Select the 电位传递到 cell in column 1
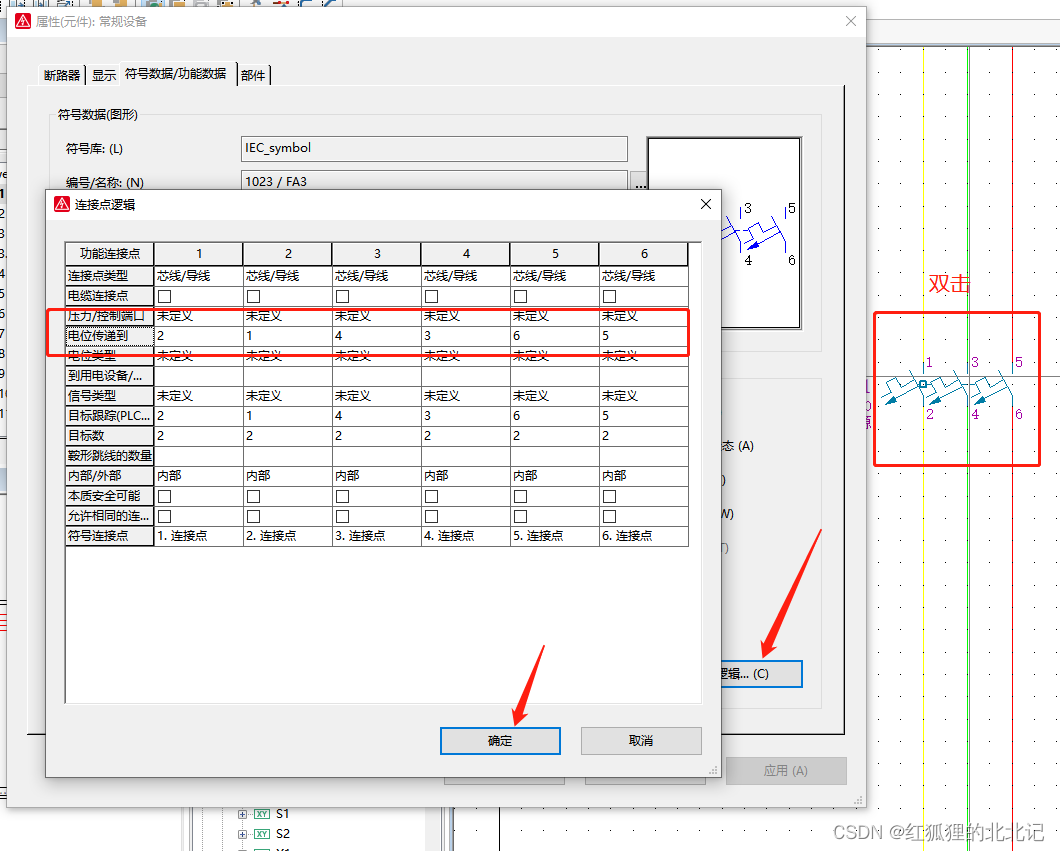This screenshot has height=851, width=1060. click(198, 336)
